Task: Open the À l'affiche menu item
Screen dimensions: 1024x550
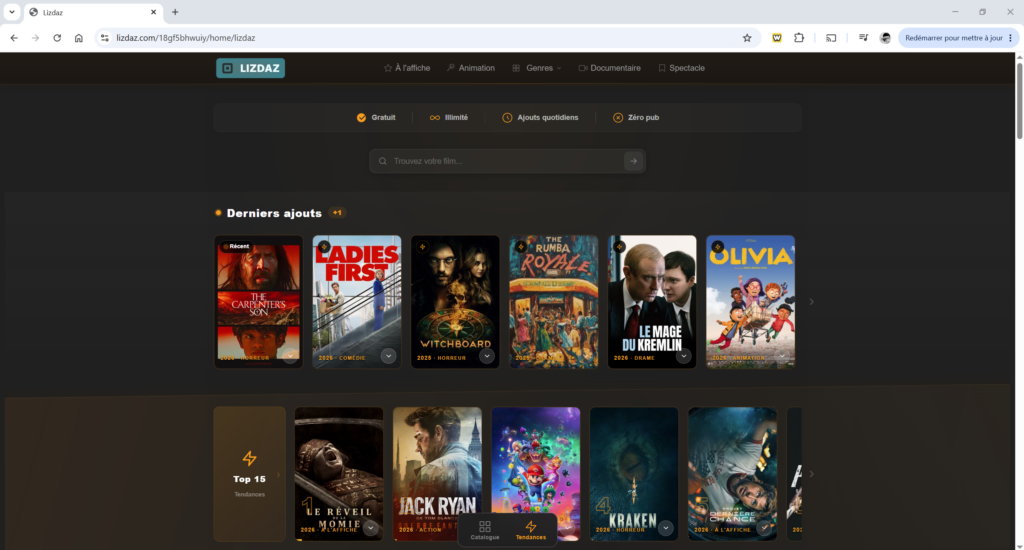Action: 407,68
